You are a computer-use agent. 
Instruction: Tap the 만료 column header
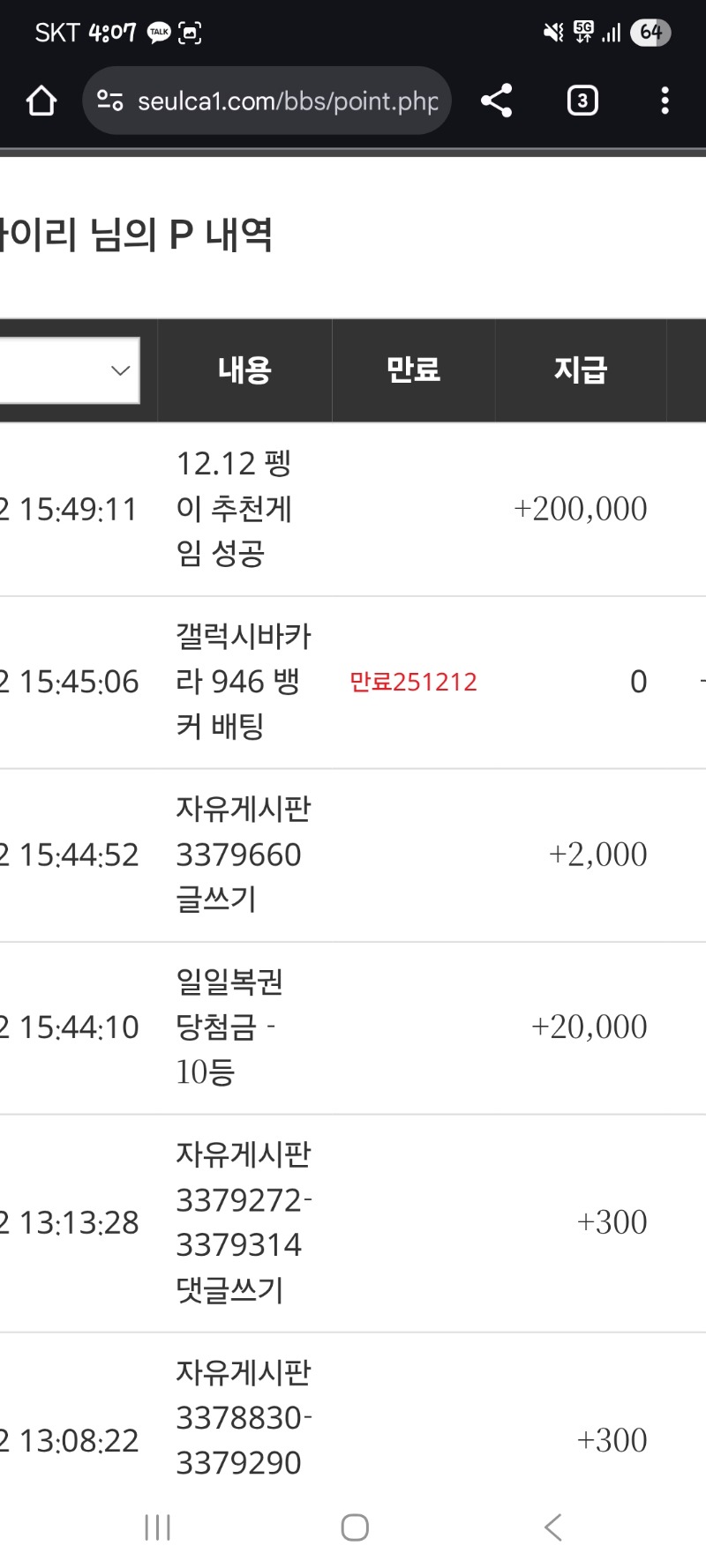(413, 370)
